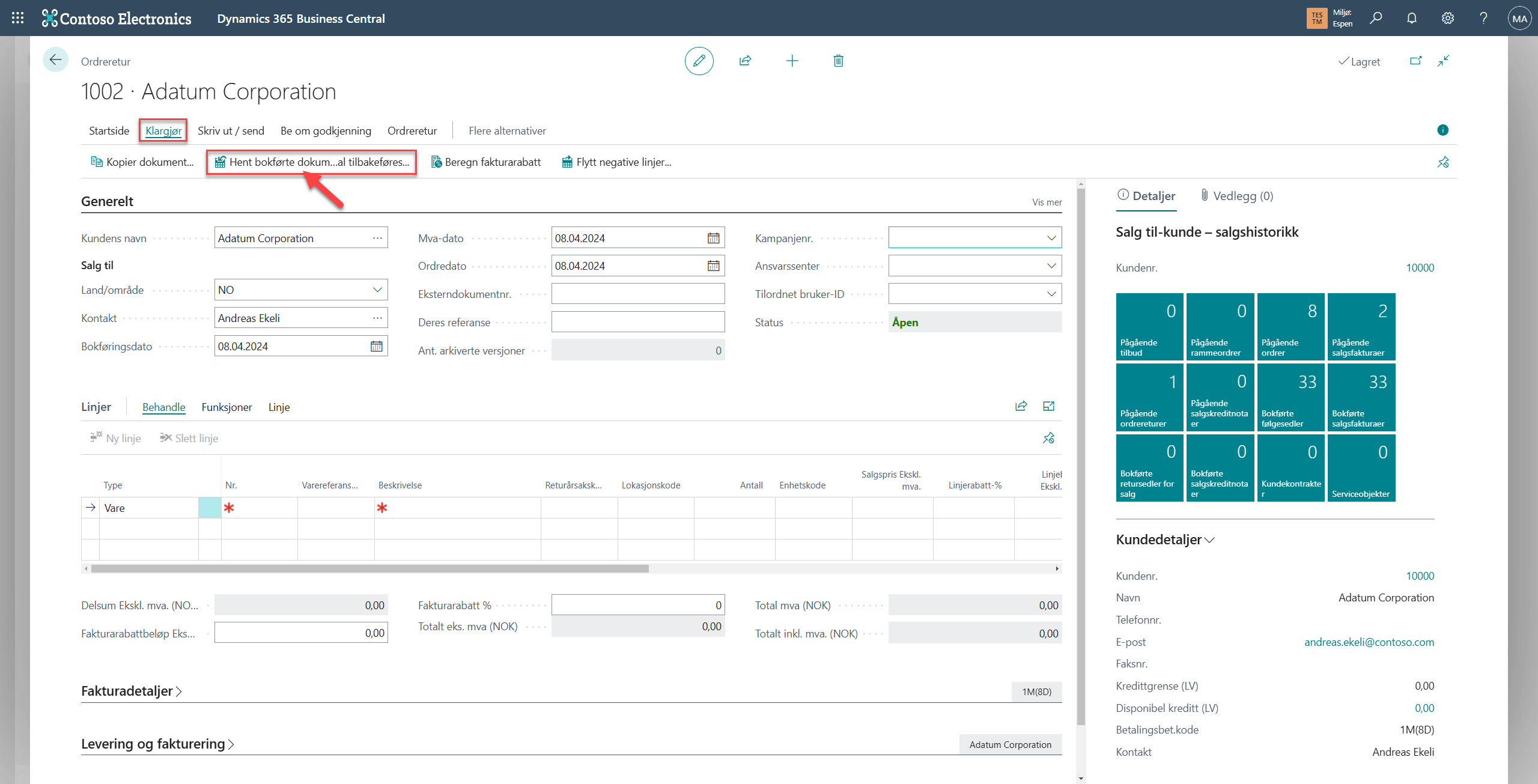Delete the document using trash icon

coord(838,61)
